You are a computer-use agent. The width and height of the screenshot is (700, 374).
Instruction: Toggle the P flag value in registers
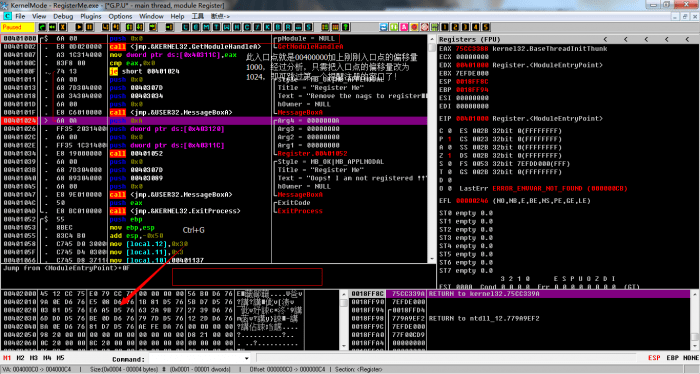(450, 139)
